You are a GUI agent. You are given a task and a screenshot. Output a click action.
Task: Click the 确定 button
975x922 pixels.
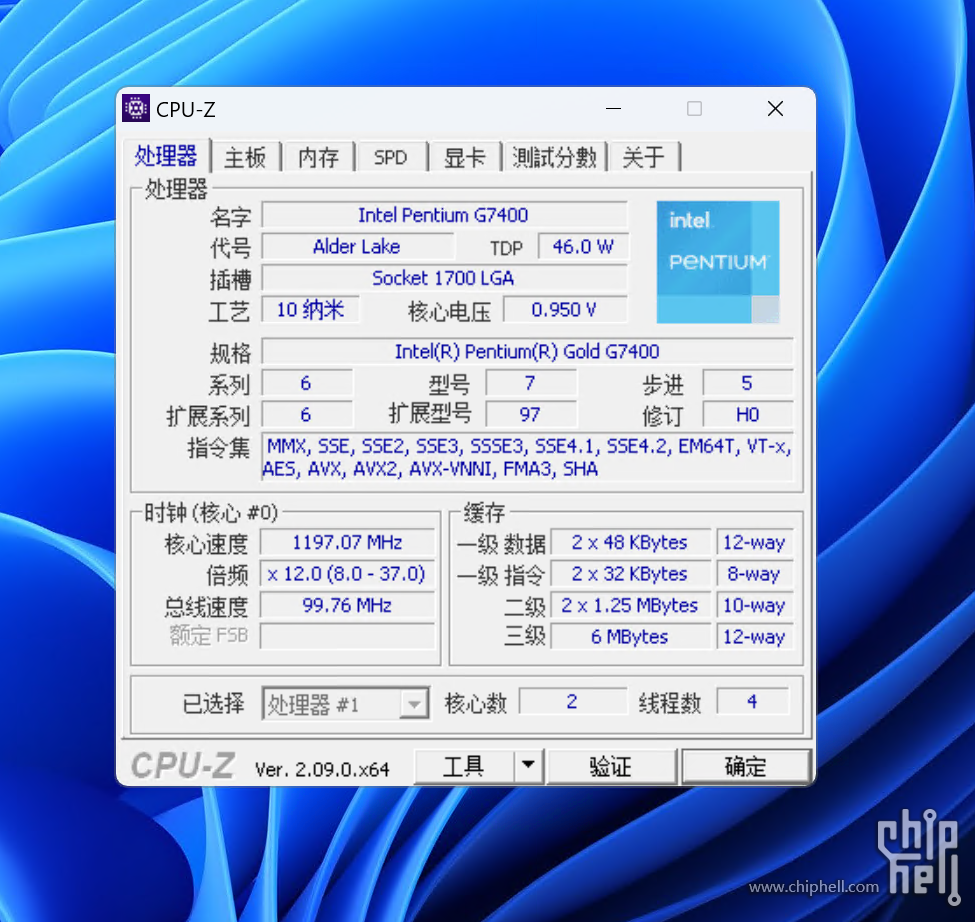point(746,767)
